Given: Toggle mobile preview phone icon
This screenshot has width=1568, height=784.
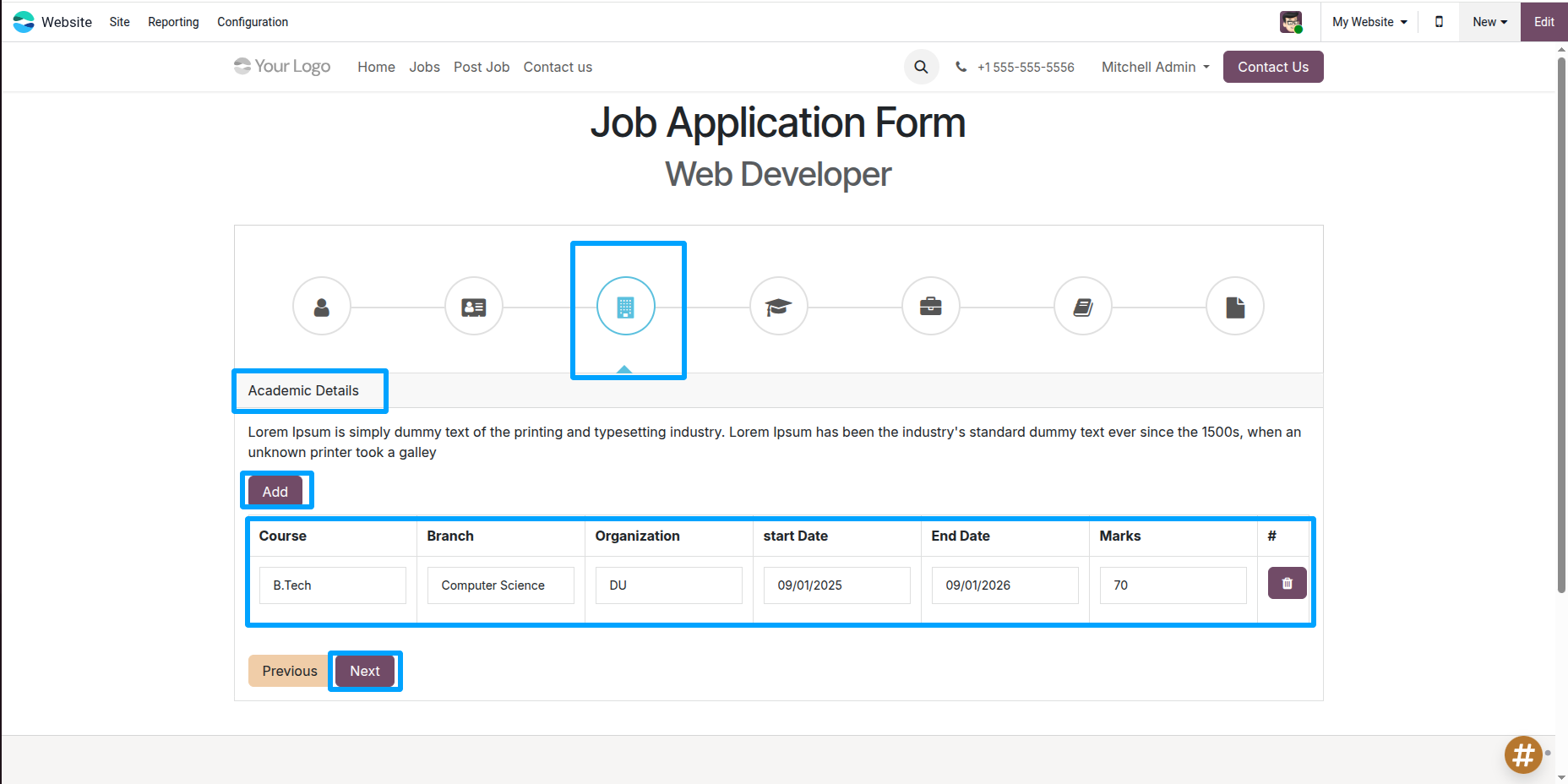Looking at the screenshot, I should [x=1439, y=22].
